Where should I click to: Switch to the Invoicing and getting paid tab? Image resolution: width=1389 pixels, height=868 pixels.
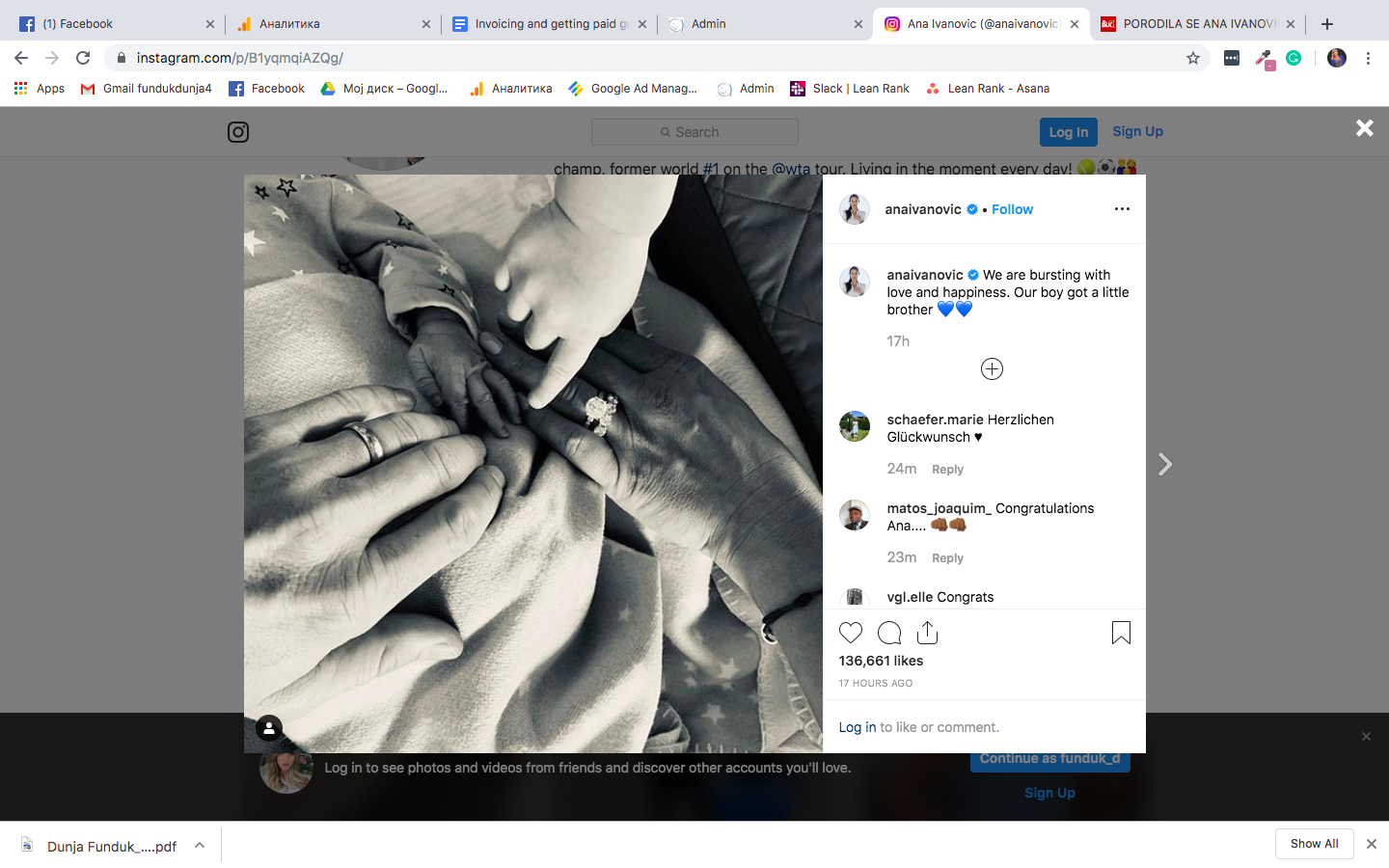(545, 24)
